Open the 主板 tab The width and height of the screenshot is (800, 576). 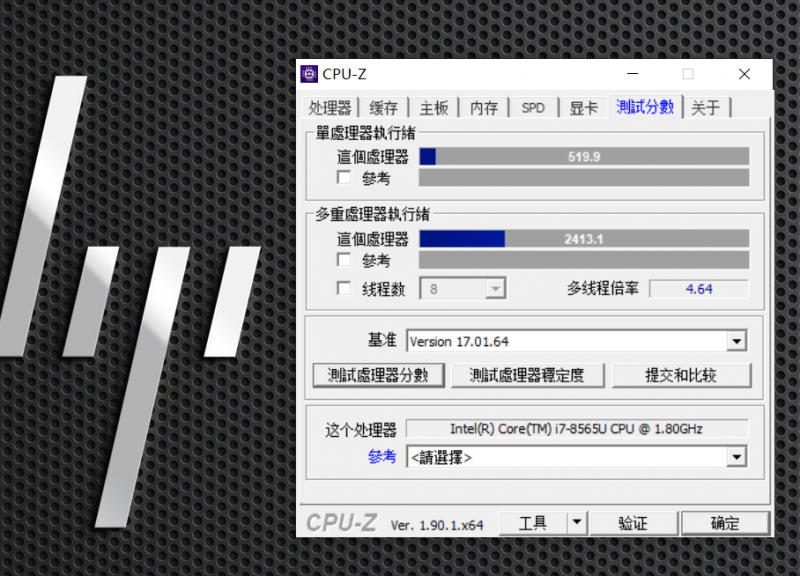(434, 108)
